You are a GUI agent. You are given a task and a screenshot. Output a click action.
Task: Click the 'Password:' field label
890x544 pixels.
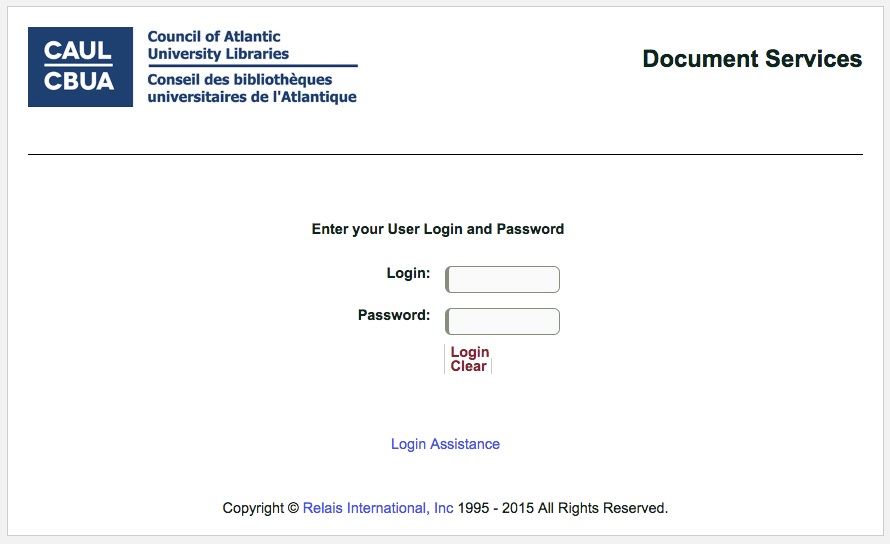[x=394, y=315]
